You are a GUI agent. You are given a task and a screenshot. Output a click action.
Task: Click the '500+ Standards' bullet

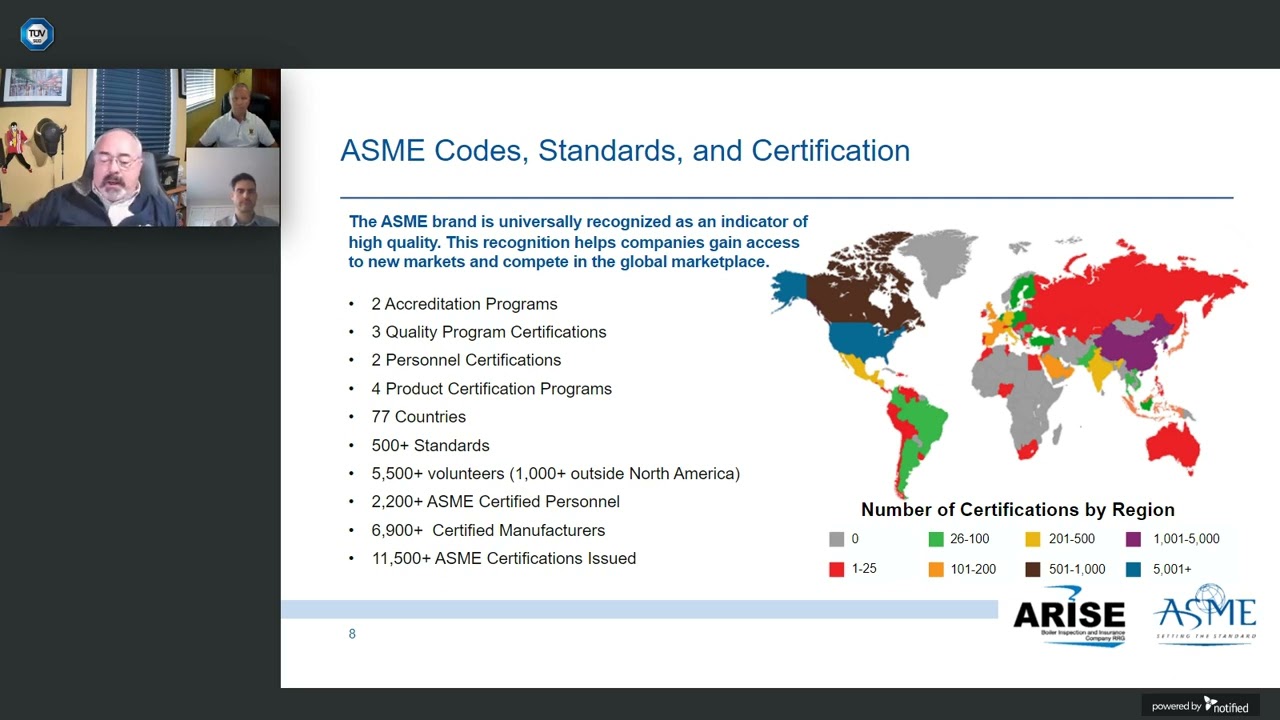pos(430,445)
